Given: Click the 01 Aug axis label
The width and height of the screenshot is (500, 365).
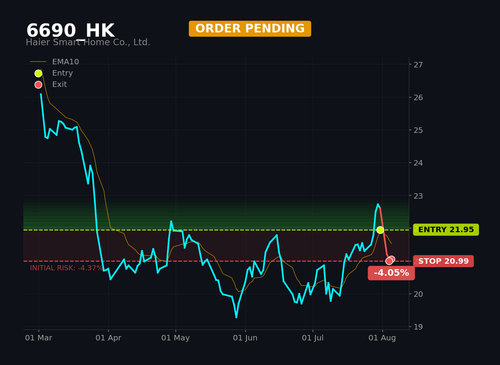Looking at the screenshot, I should tap(382, 338).
